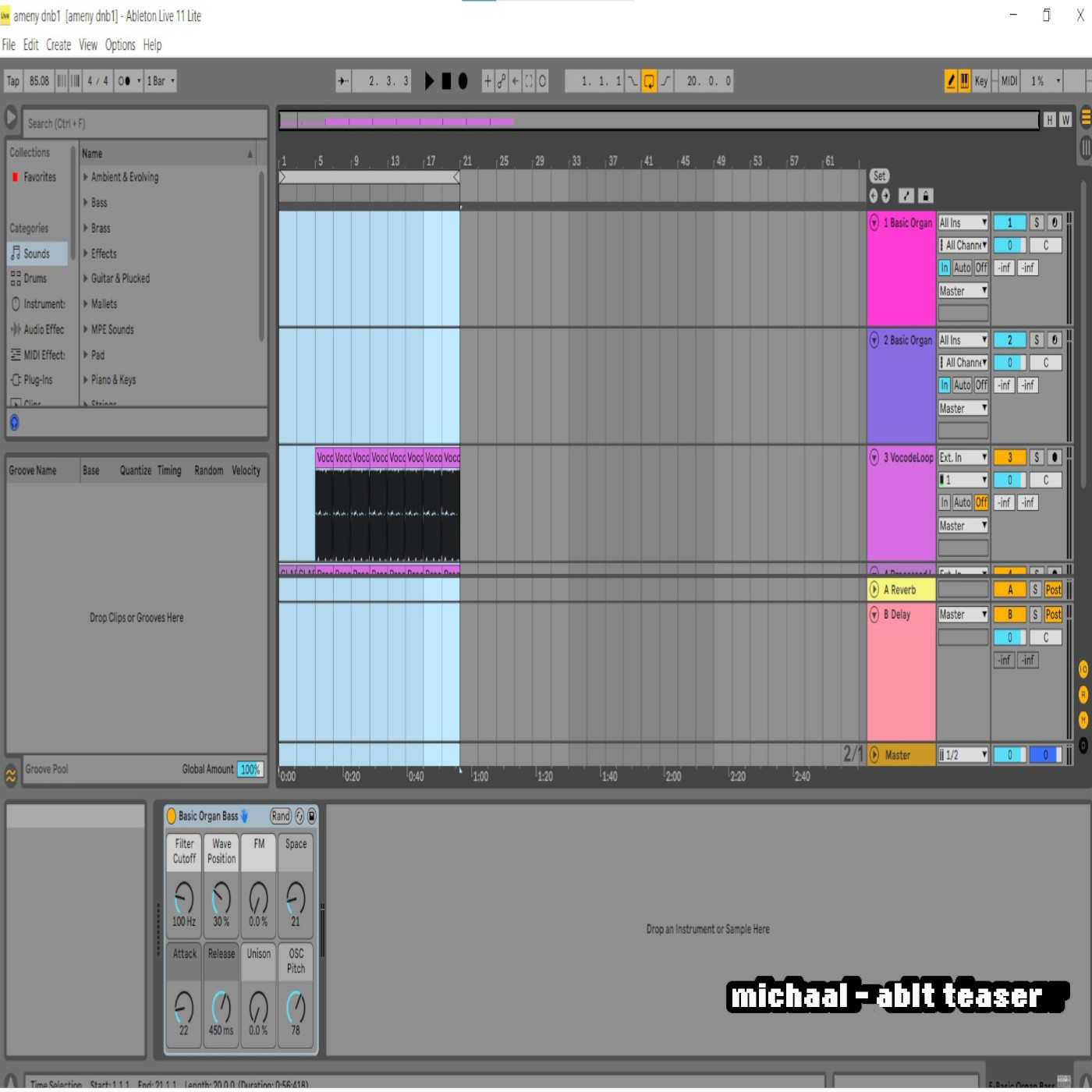Click the Stop button in the transport bar
This screenshot has height=1092, width=1092.
[x=446, y=81]
